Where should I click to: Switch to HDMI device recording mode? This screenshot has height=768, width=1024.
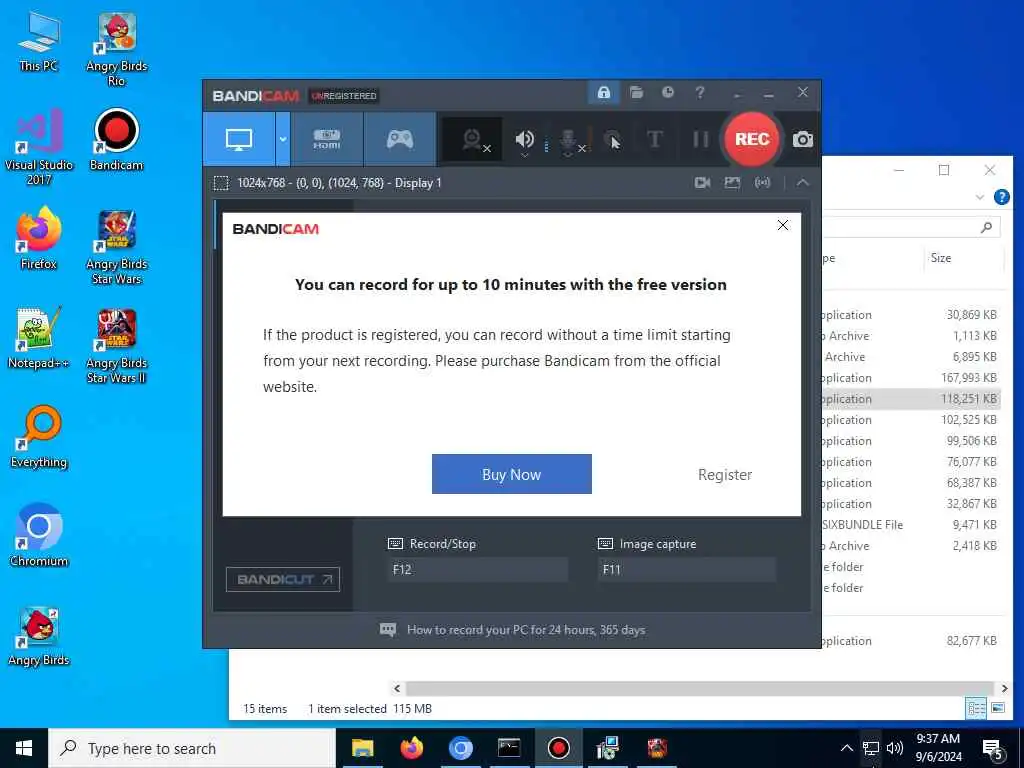click(x=327, y=139)
